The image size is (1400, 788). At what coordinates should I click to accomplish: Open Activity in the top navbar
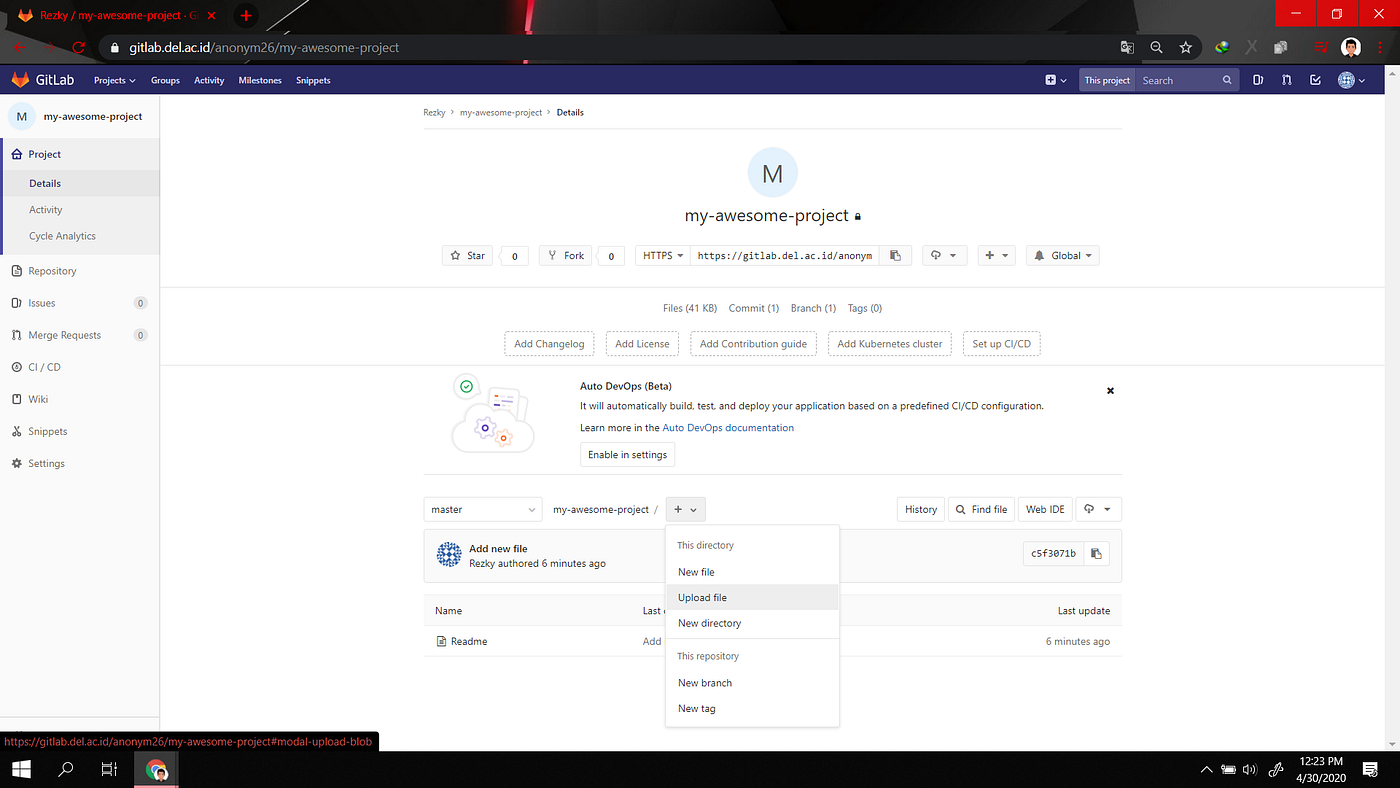point(209,80)
